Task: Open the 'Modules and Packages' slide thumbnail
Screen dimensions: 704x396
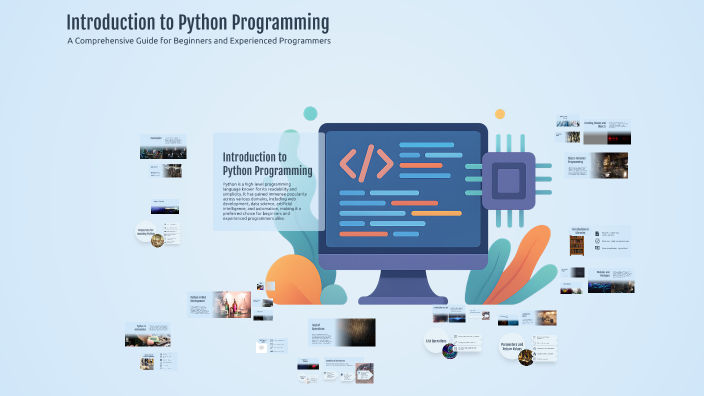Action: [611, 281]
